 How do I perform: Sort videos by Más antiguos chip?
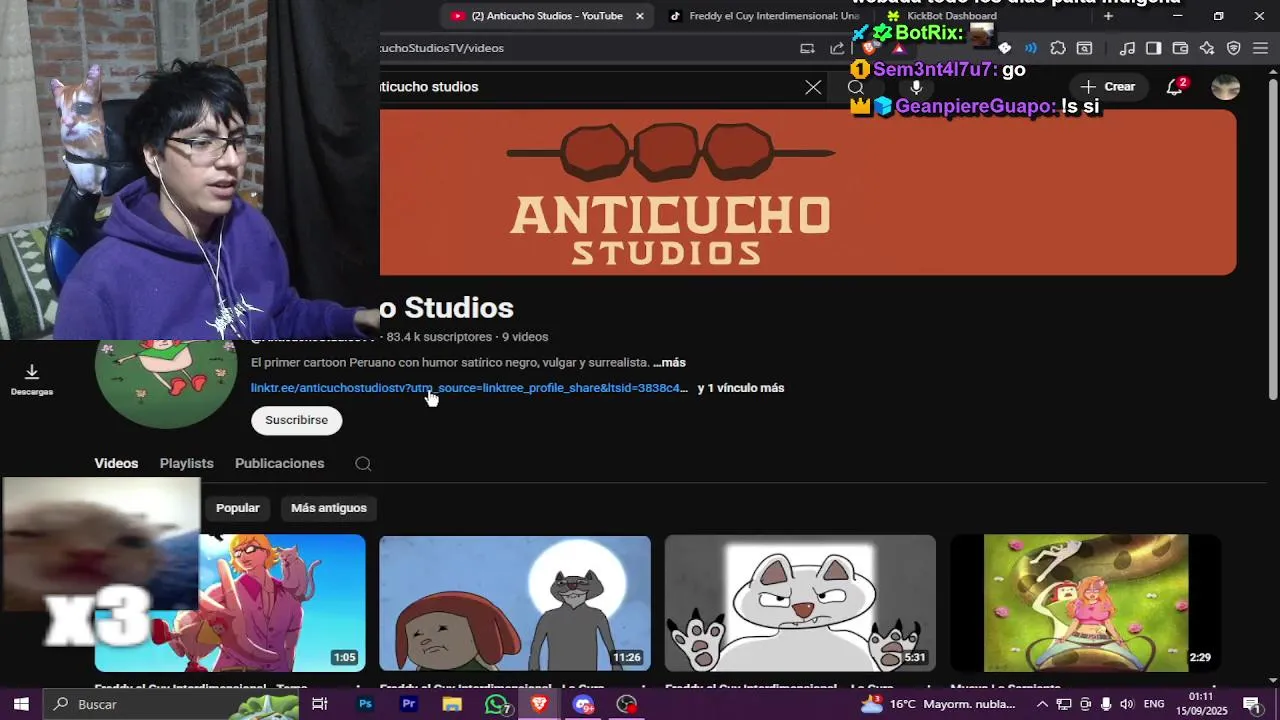[x=329, y=508]
